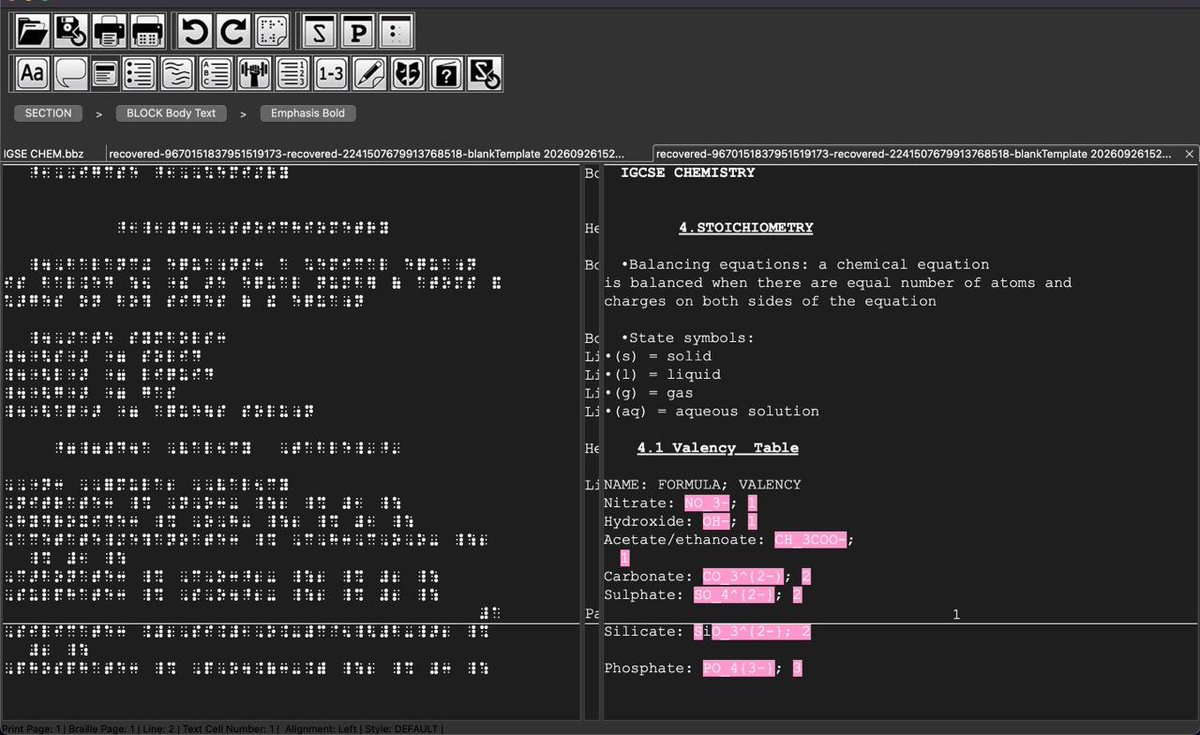The image size is (1200, 735).
Task: Select Emphasis Bold breadcrumb
Action: 308,114
